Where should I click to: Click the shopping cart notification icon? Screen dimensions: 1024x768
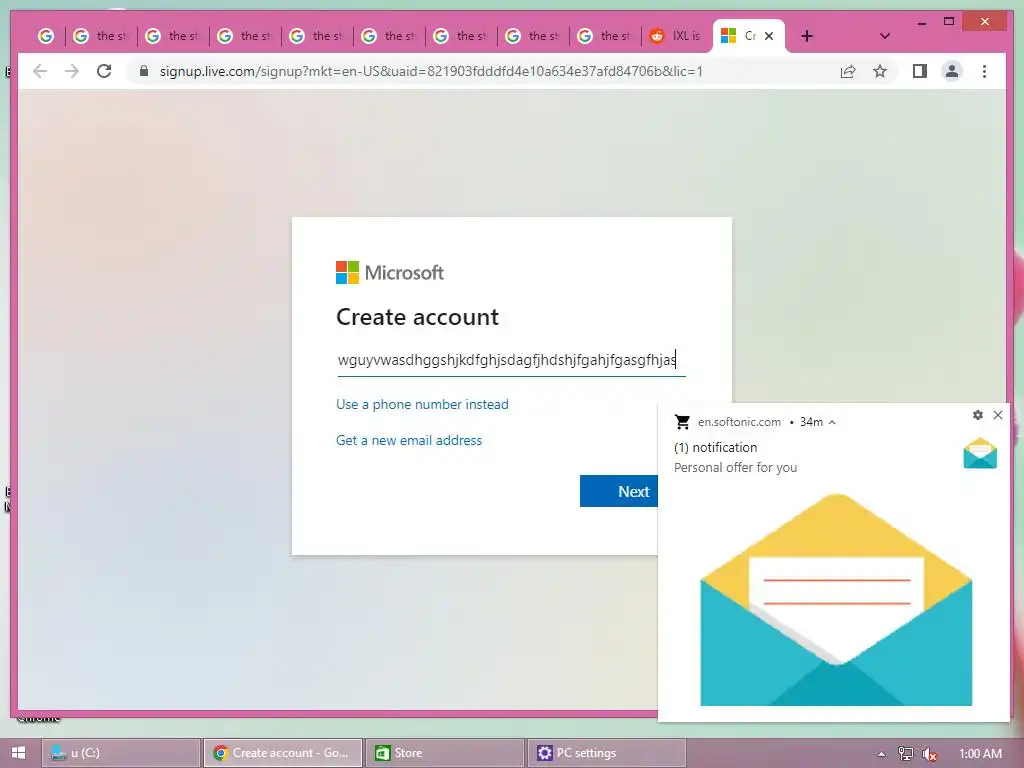(682, 422)
